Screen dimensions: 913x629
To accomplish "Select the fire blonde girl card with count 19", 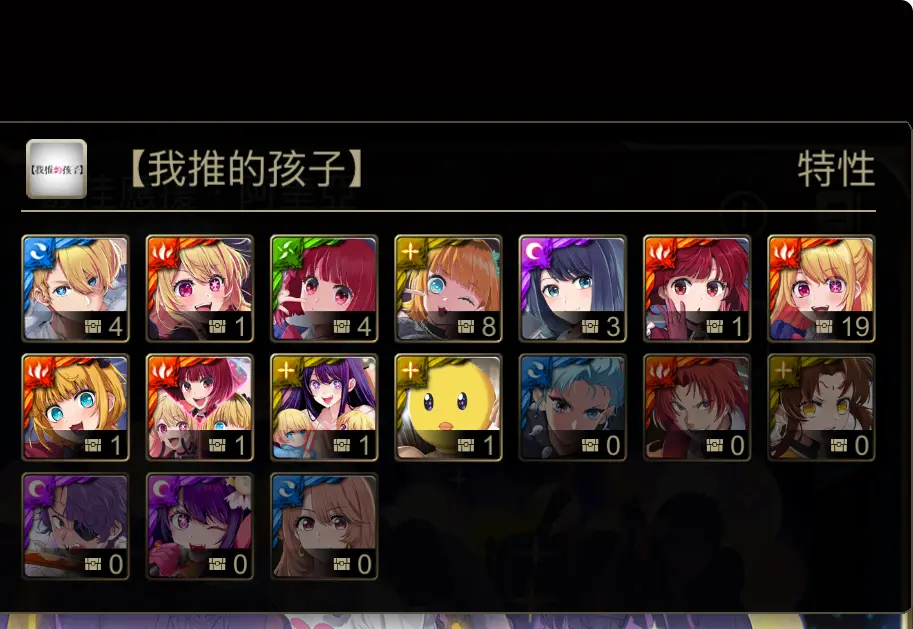I will (821, 288).
